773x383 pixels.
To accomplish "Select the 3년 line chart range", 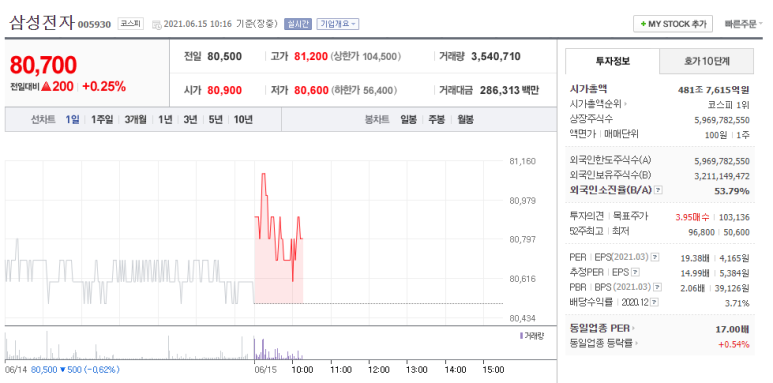I will (190, 120).
